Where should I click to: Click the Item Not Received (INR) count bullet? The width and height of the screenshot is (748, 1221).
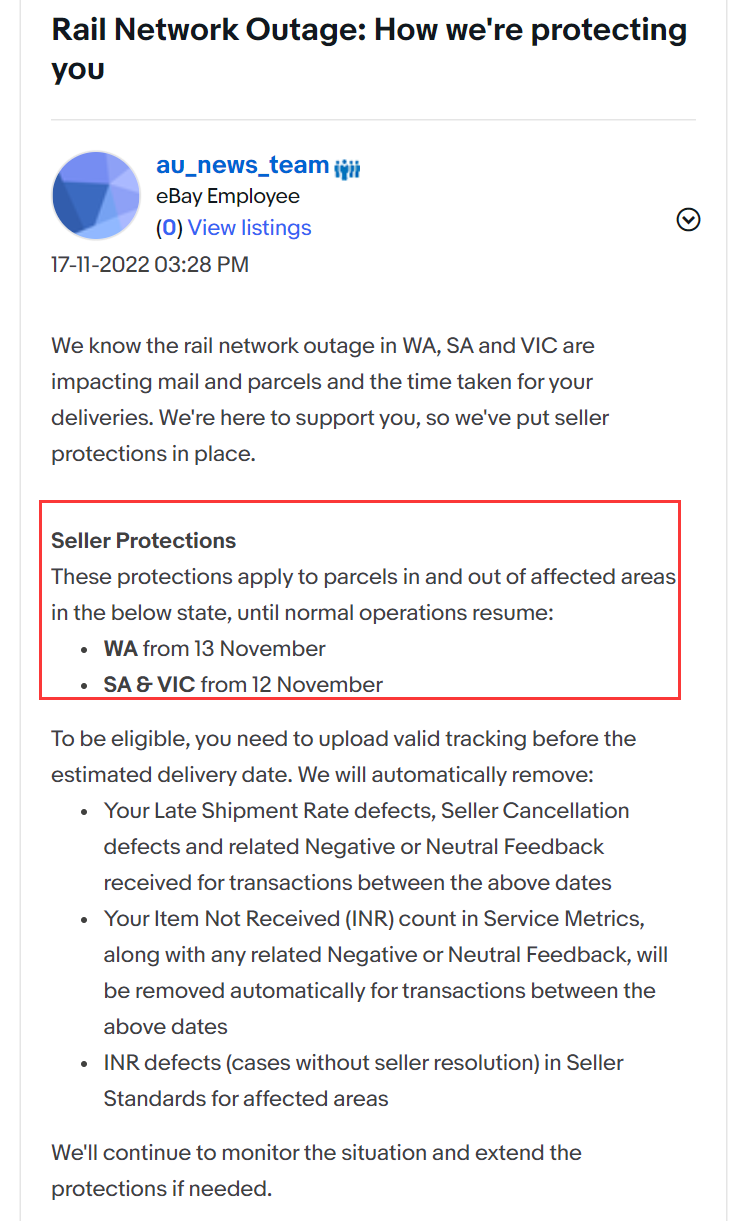(386, 972)
